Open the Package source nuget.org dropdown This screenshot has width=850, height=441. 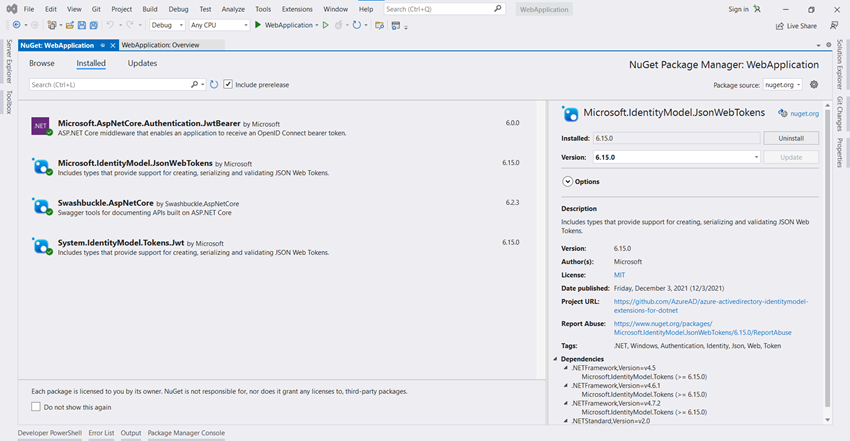(782, 85)
